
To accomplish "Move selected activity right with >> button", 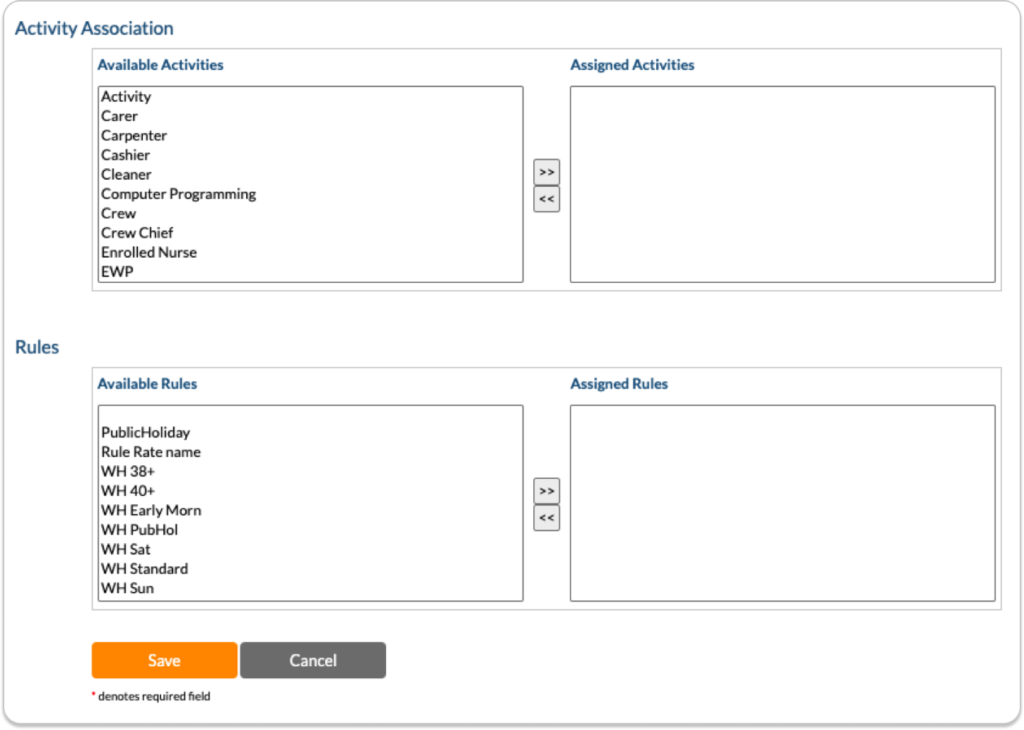I will point(546,173).
